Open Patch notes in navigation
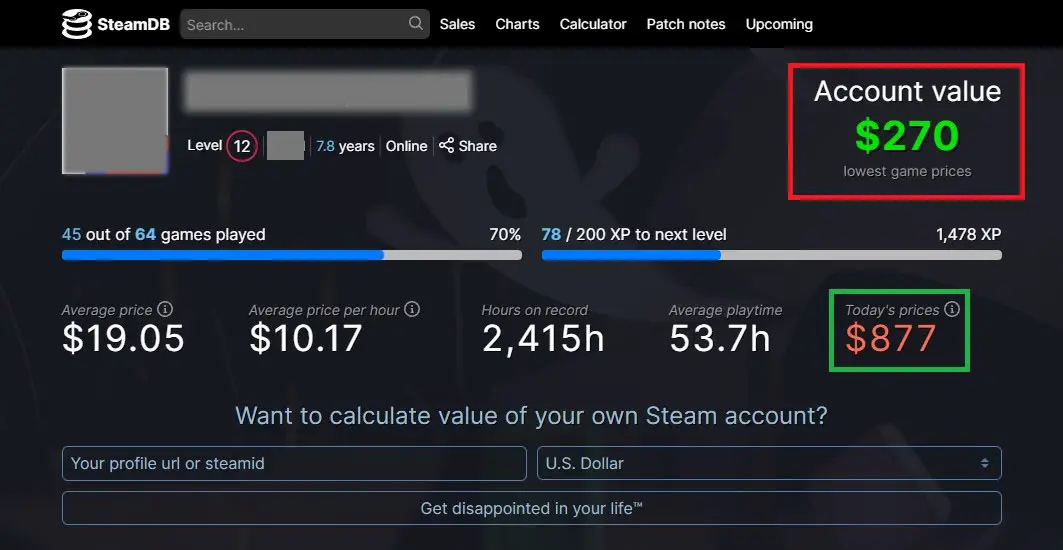Image resolution: width=1063 pixels, height=550 pixels. 686,24
